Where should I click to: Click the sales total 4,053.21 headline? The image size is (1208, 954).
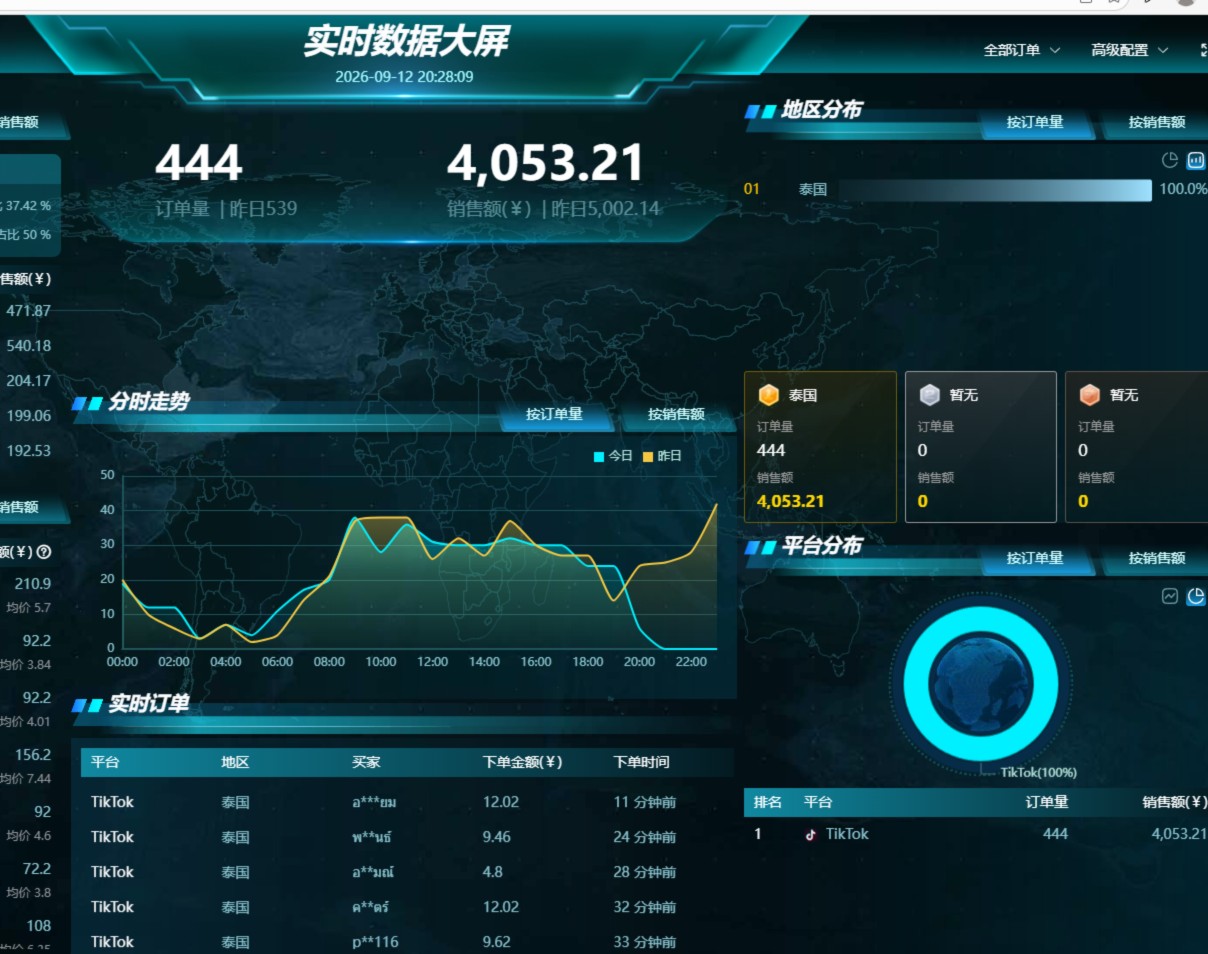(x=545, y=163)
